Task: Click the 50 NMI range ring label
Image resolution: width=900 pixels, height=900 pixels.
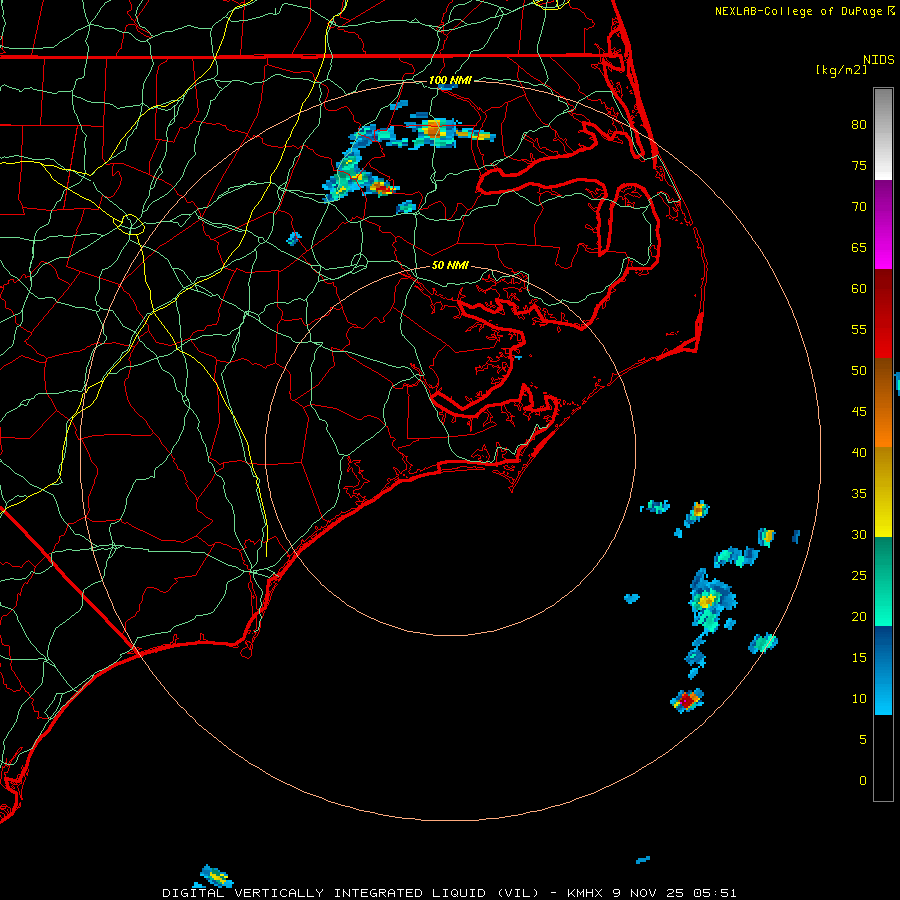Action: pos(451,265)
